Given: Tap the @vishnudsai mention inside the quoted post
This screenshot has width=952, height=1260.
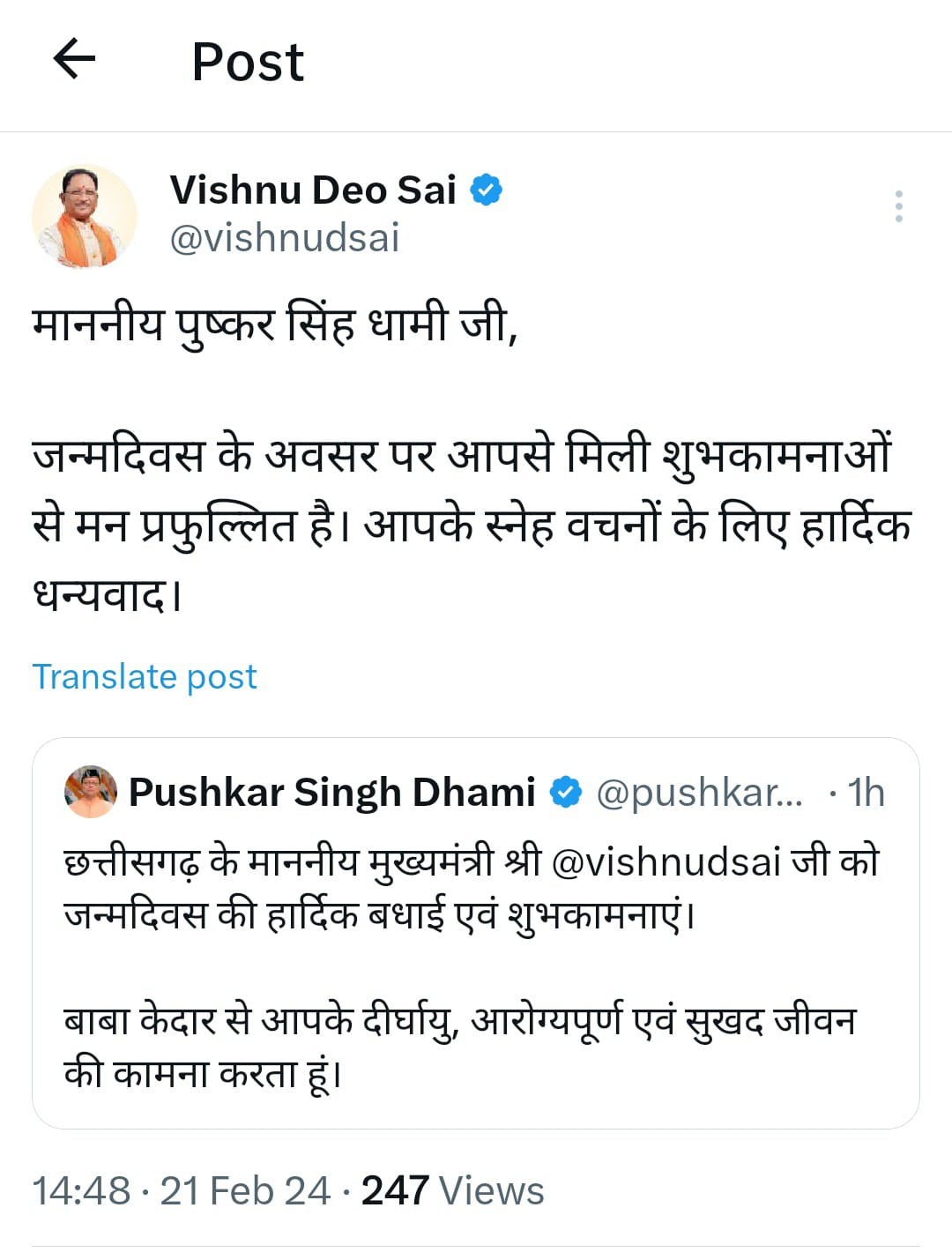Looking at the screenshot, I should pyautogui.click(x=666, y=861).
